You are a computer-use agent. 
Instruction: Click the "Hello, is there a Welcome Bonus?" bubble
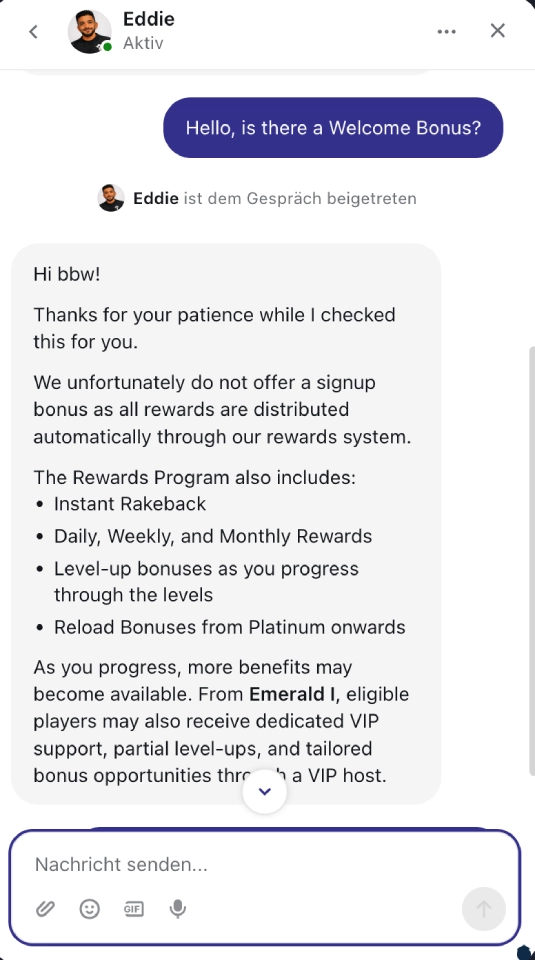333,128
